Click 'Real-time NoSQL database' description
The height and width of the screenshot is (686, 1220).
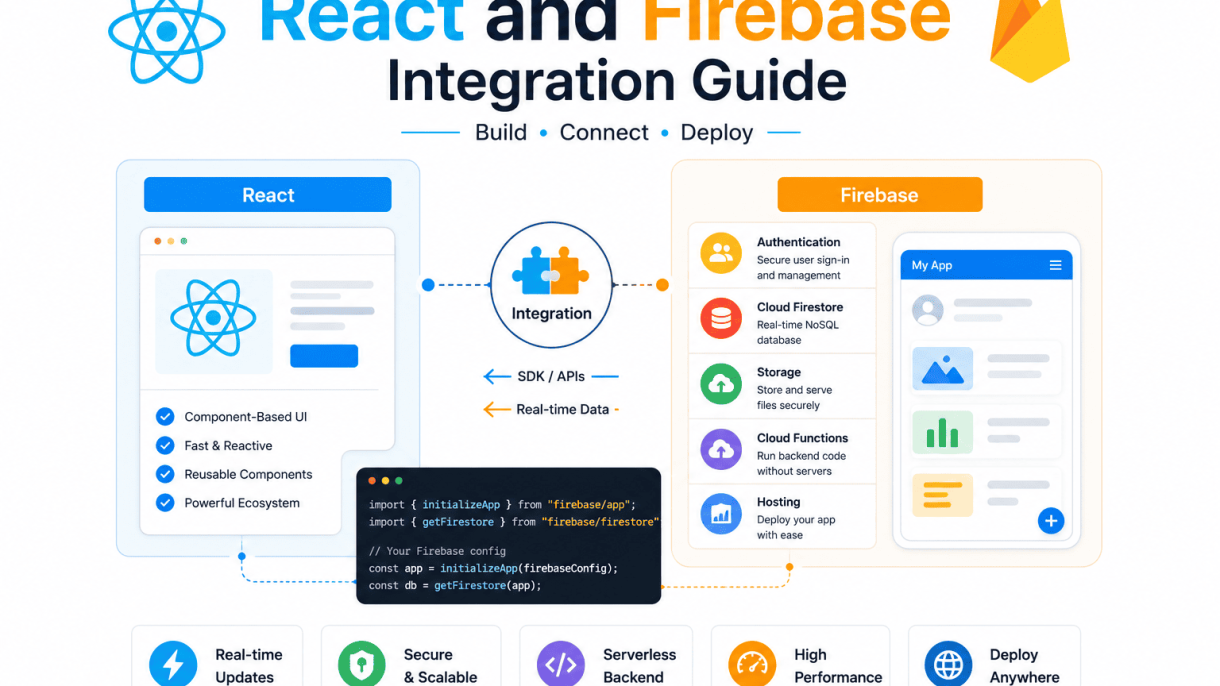tap(798, 332)
